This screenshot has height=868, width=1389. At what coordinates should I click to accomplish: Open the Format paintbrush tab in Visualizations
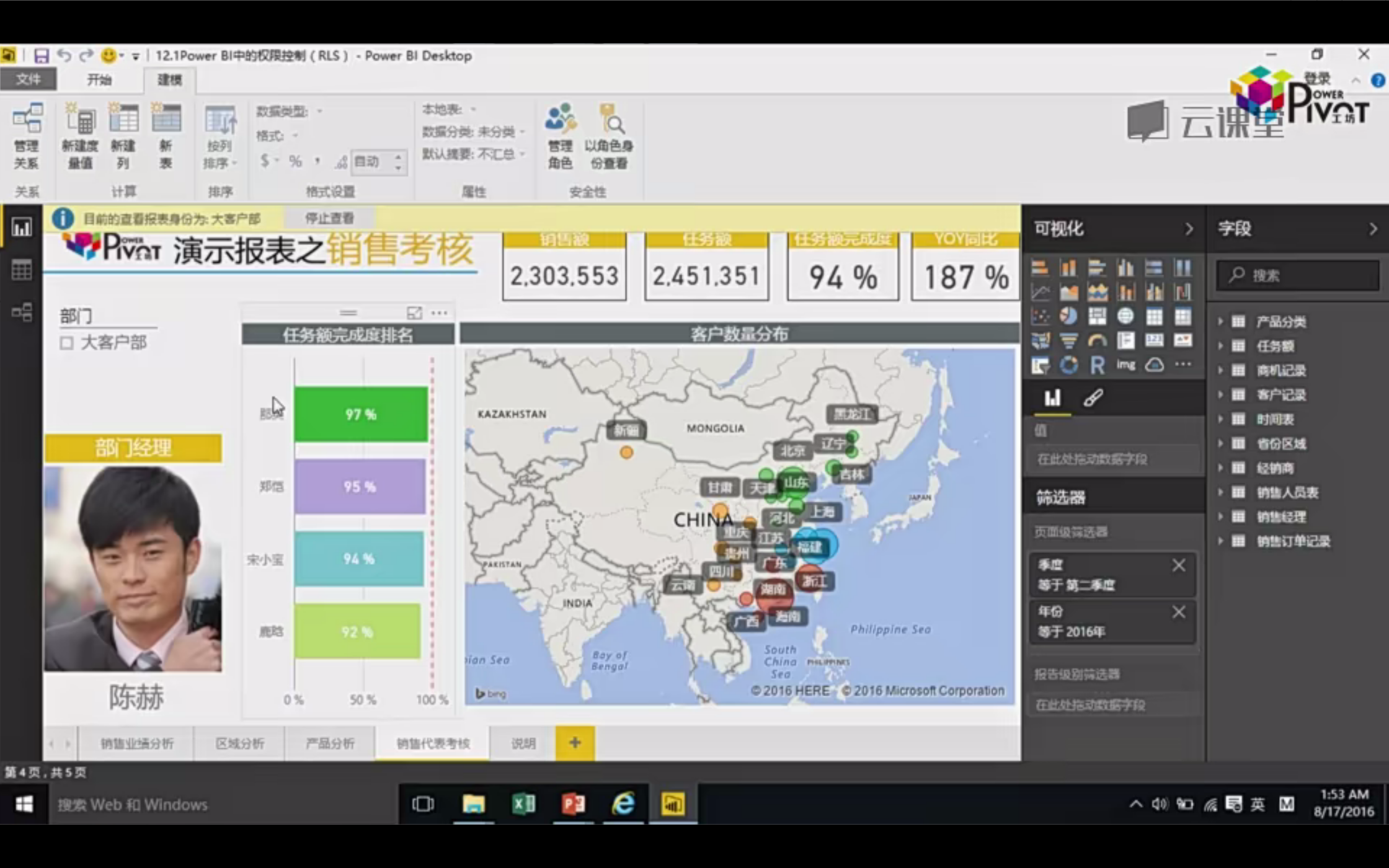[1093, 397]
